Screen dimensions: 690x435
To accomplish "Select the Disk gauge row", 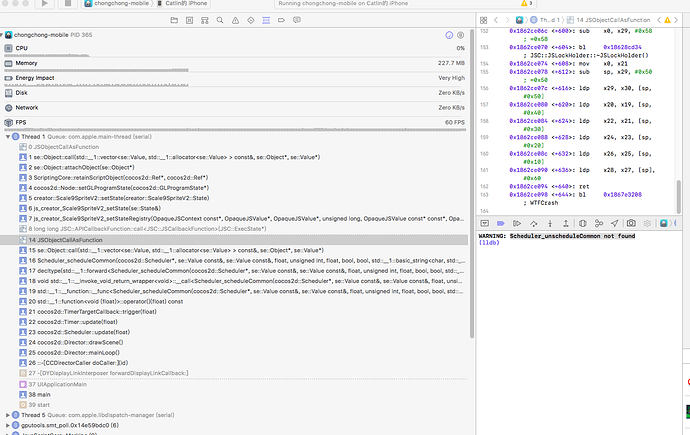I will 235,93.
